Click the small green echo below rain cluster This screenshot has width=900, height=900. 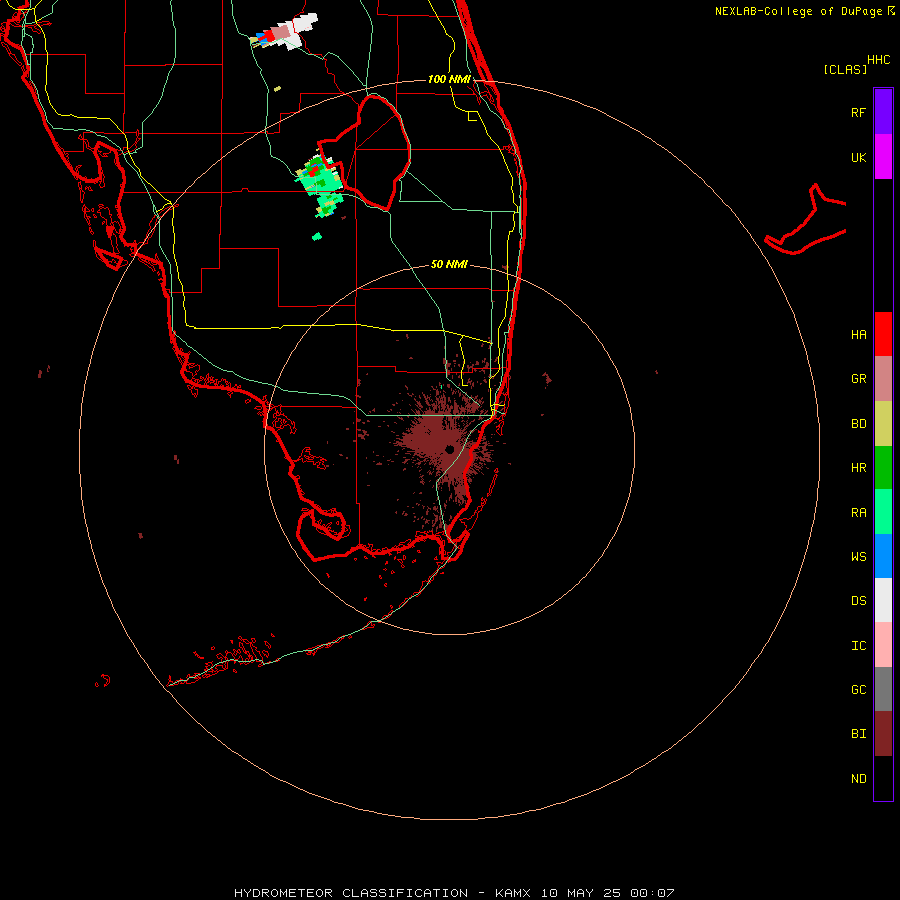tap(317, 236)
